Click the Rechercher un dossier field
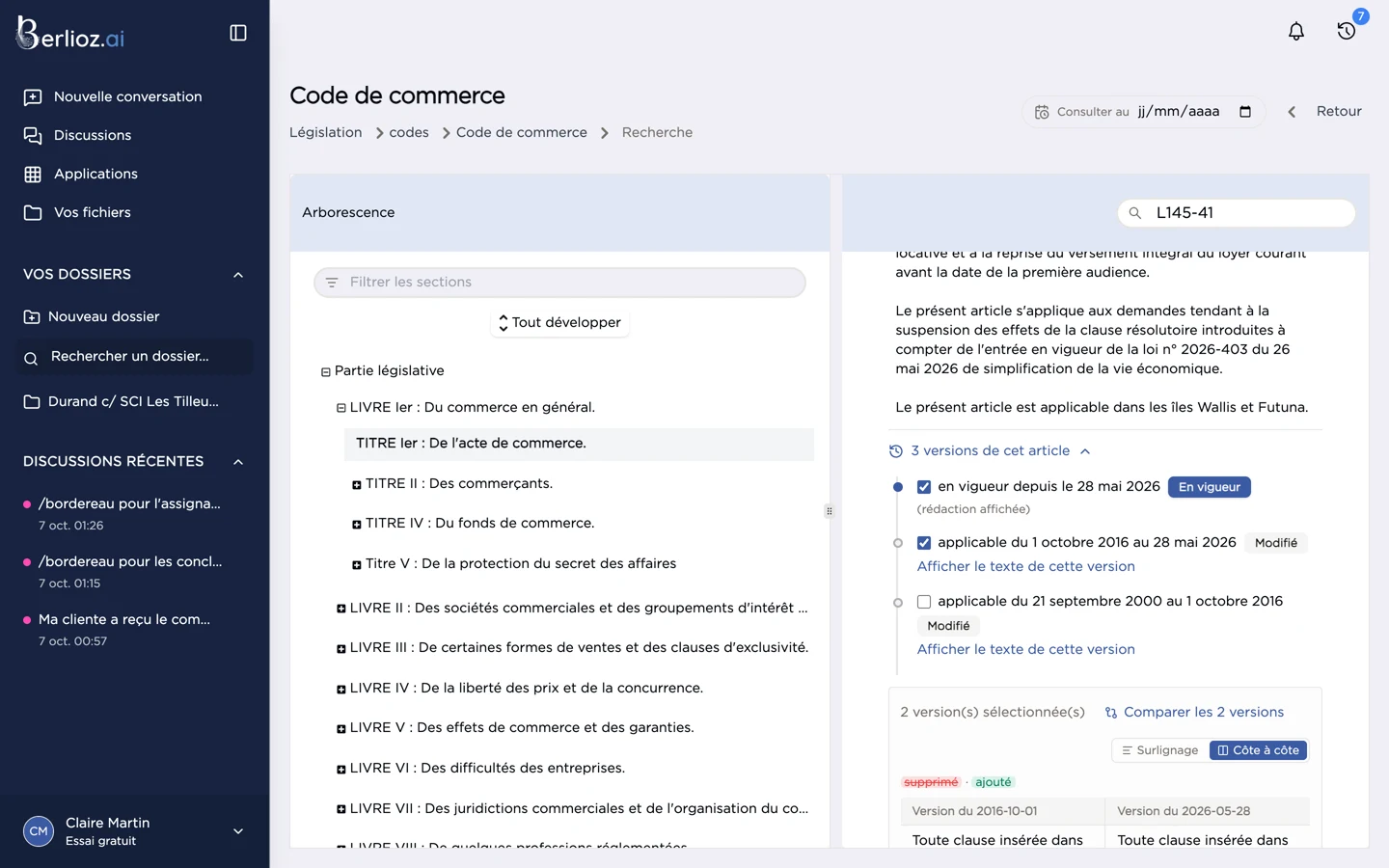The image size is (1389, 868). pyautogui.click(x=134, y=357)
